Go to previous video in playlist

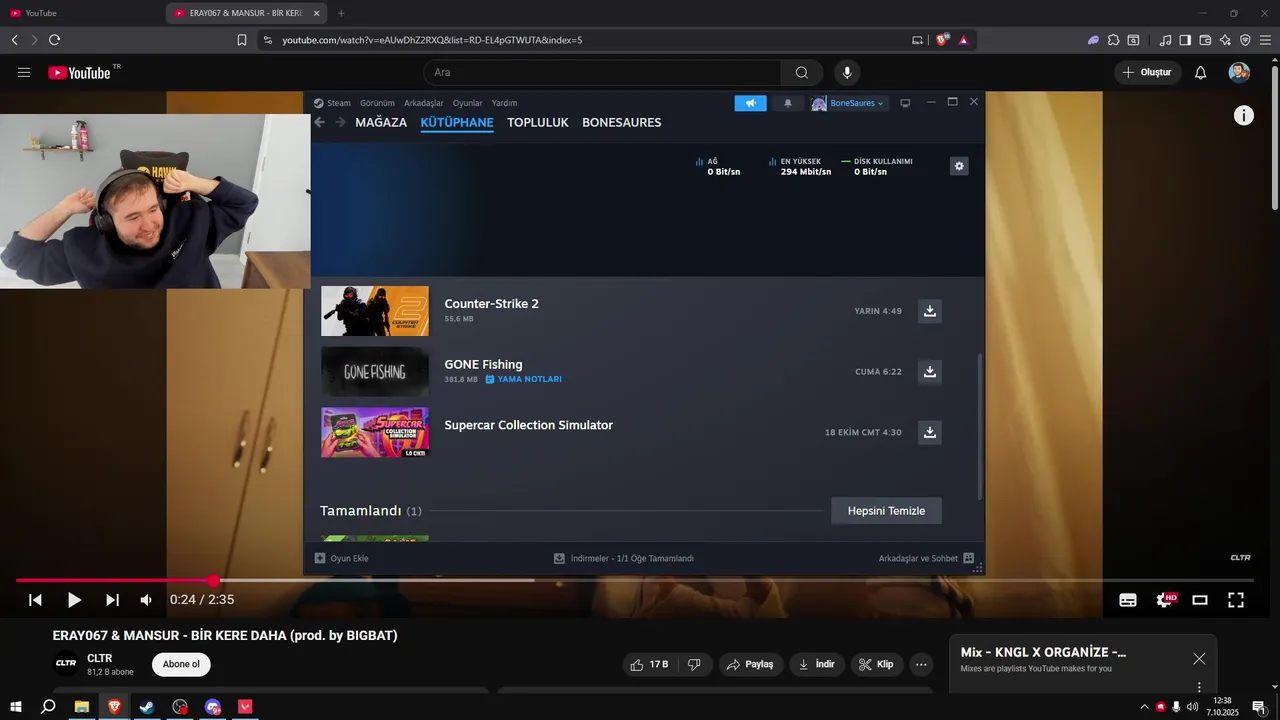pyautogui.click(x=35, y=600)
